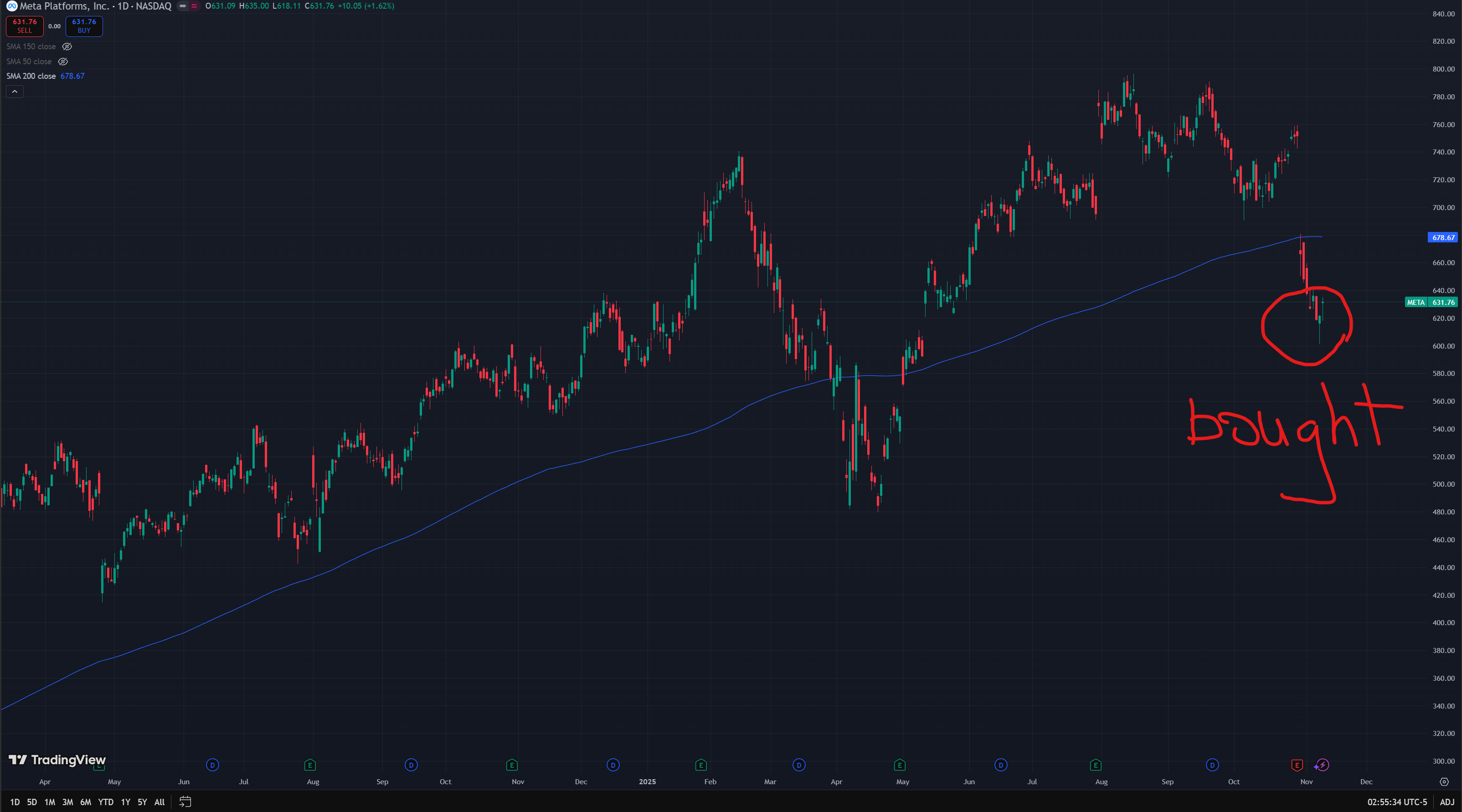Collapse the indicator legend with chevron arrow

[x=15, y=91]
